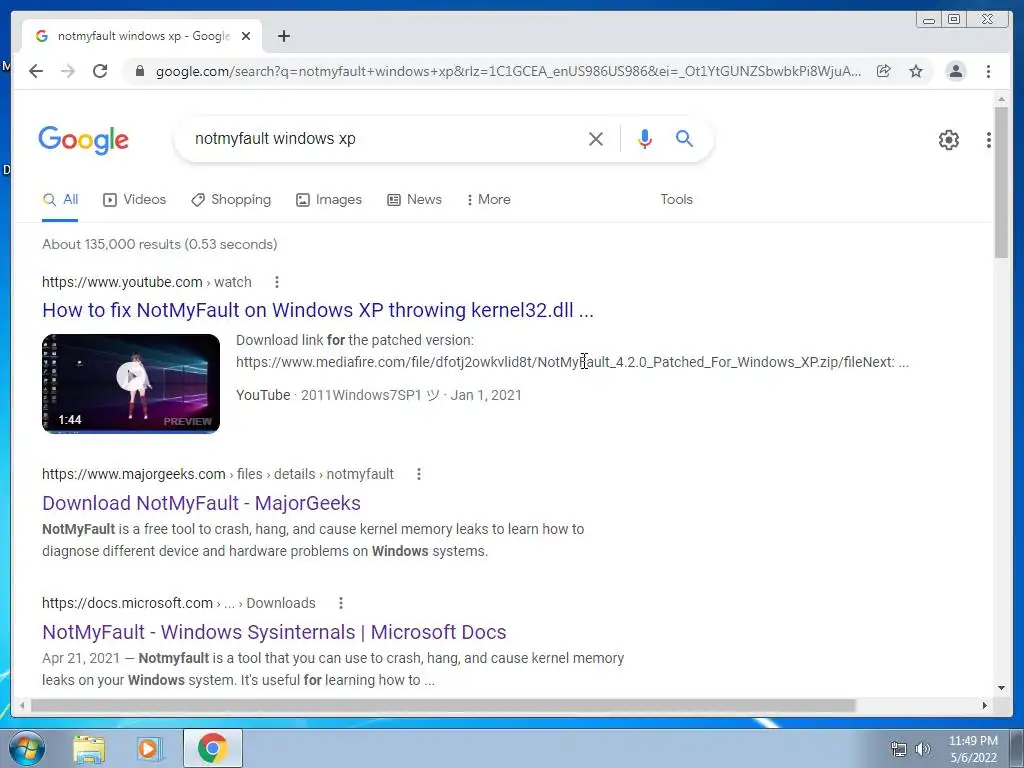
Task: Bookmark this page with the star
Action: coord(916,71)
